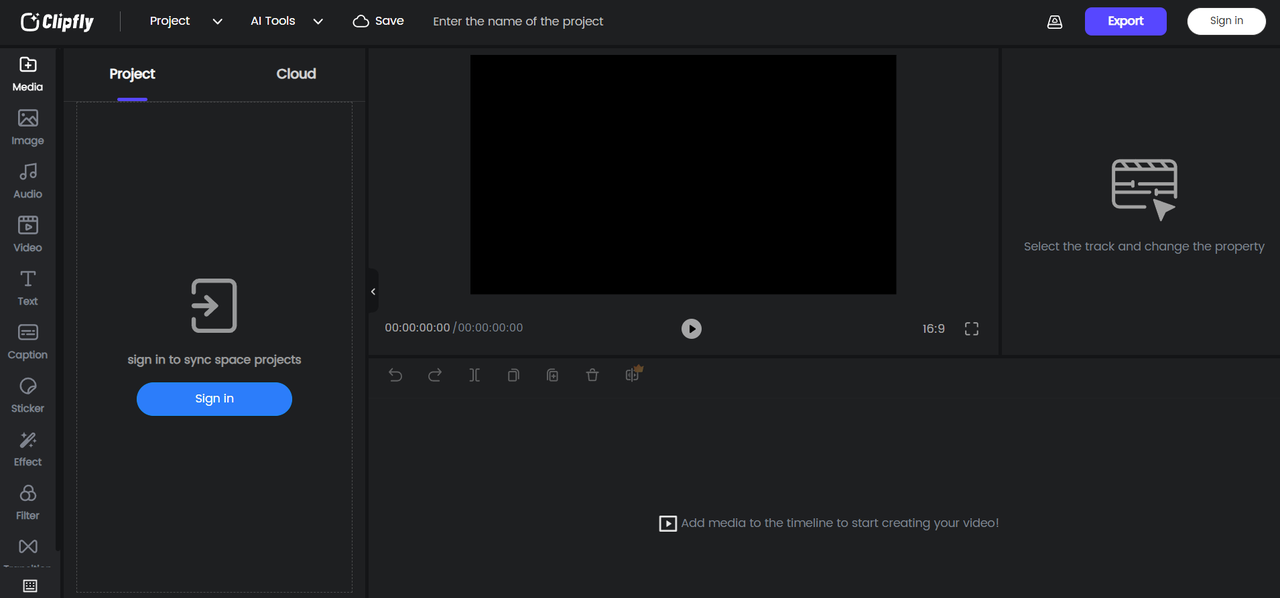Click the keyboard shortcuts icon
The image size is (1280, 598).
(x=30, y=586)
